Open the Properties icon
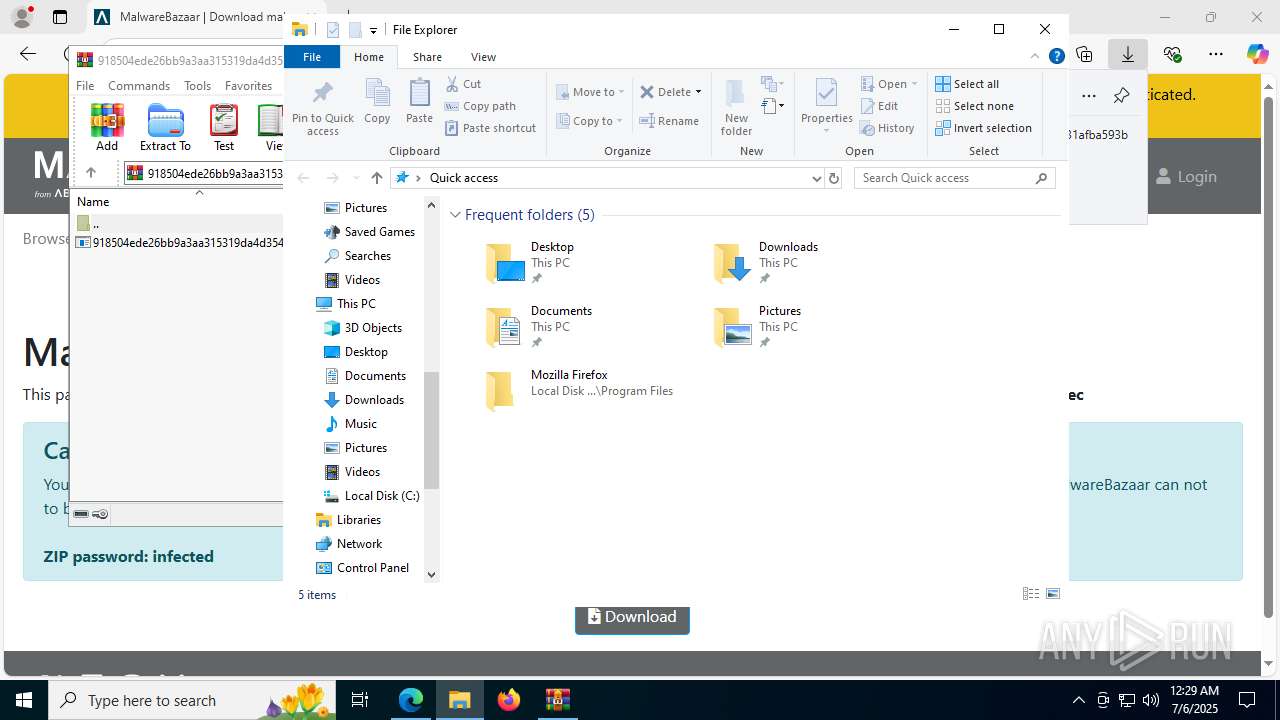 pyautogui.click(x=826, y=104)
